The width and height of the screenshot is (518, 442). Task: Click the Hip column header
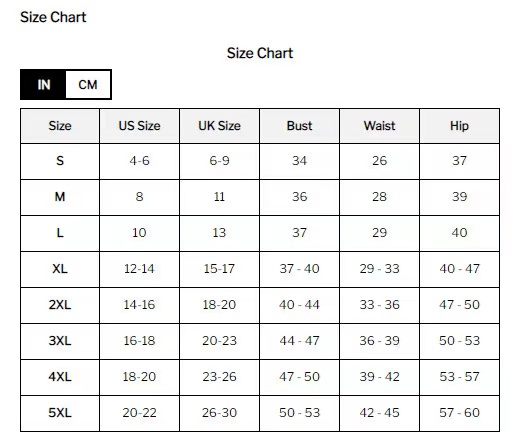pos(459,126)
